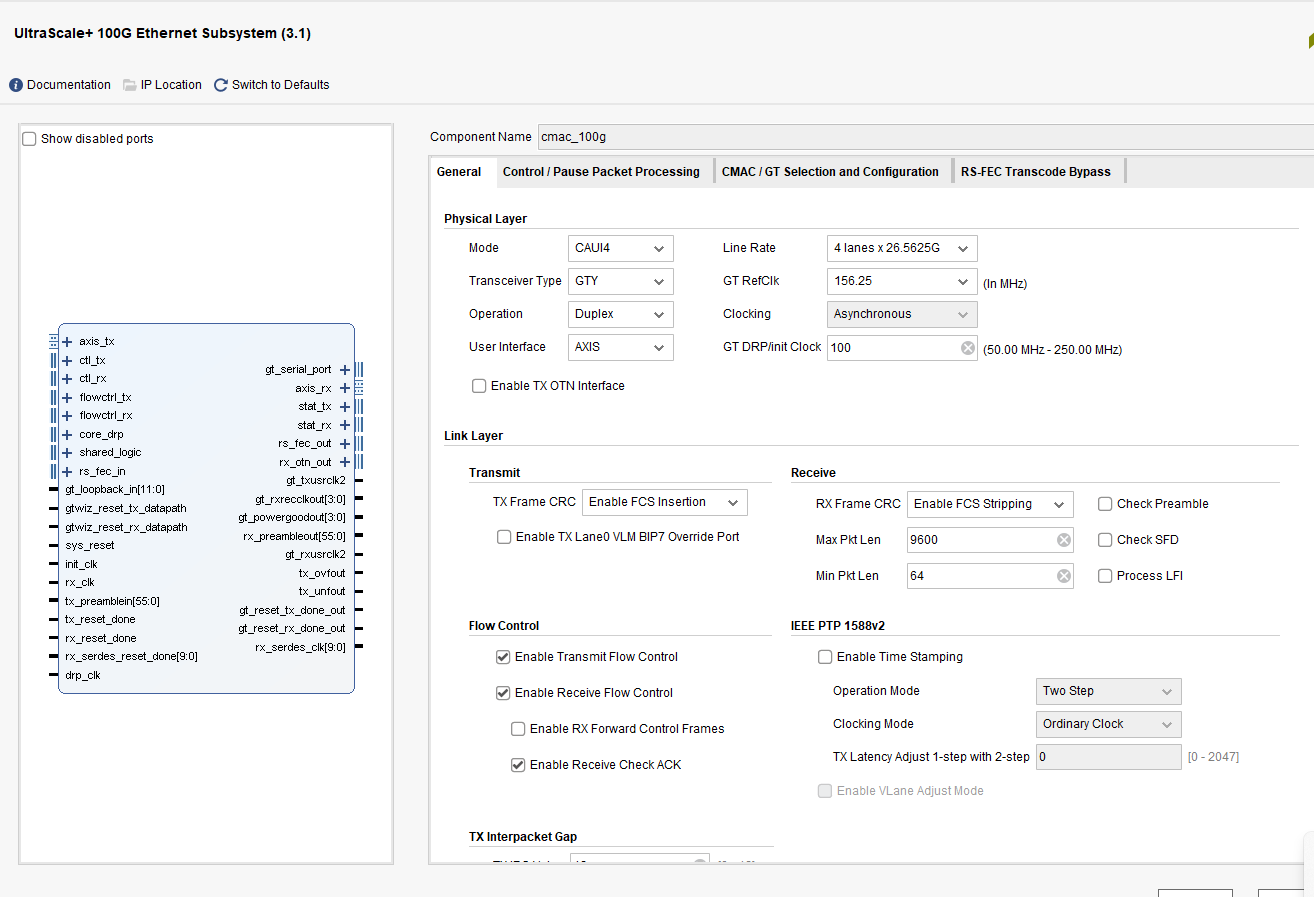Viewport: 1314px width, 897px height.
Task: Expand the gt_serial_port plus icon
Action: [x=345, y=370]
